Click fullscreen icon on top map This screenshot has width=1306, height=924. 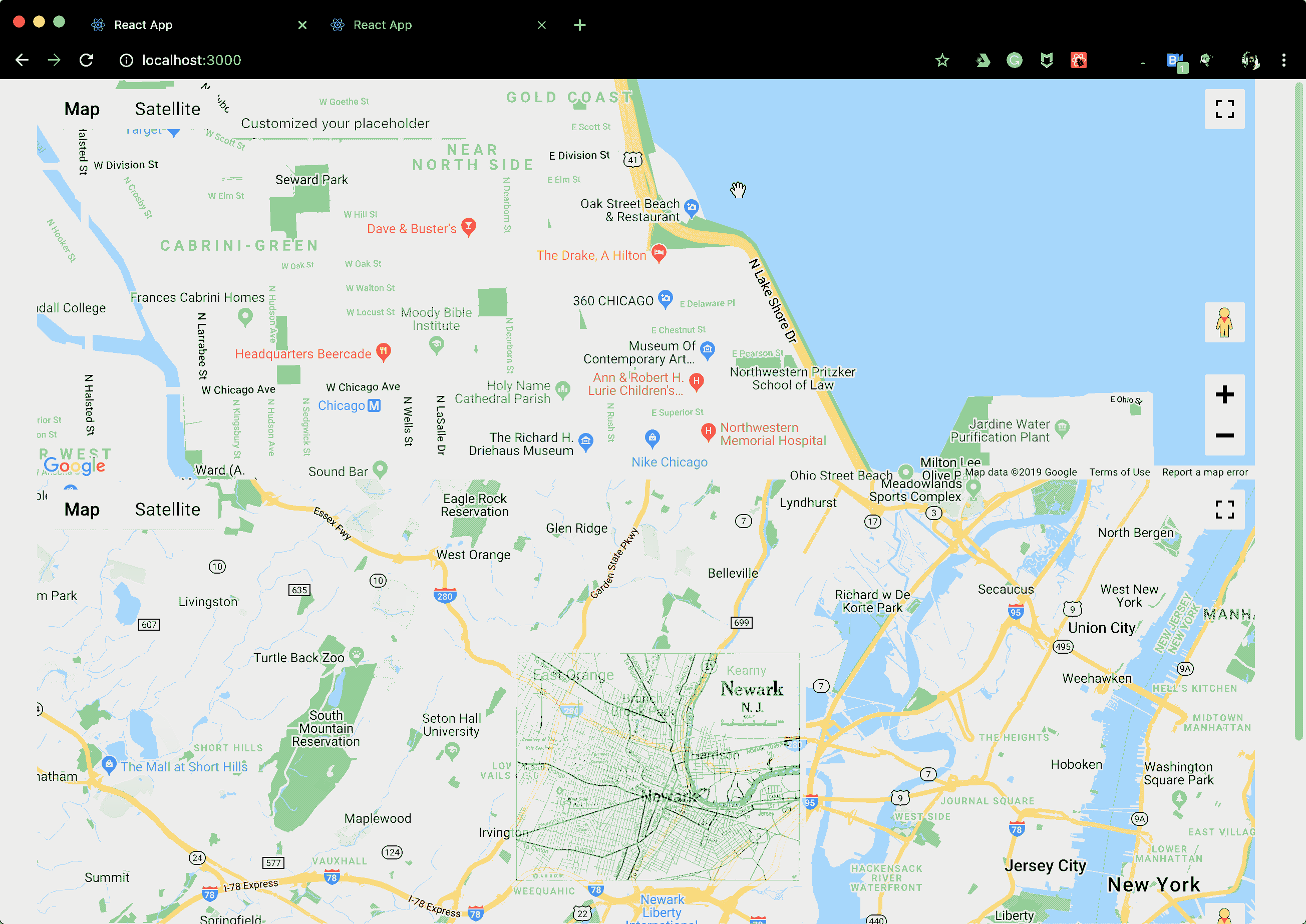[x=1224, y=109]
